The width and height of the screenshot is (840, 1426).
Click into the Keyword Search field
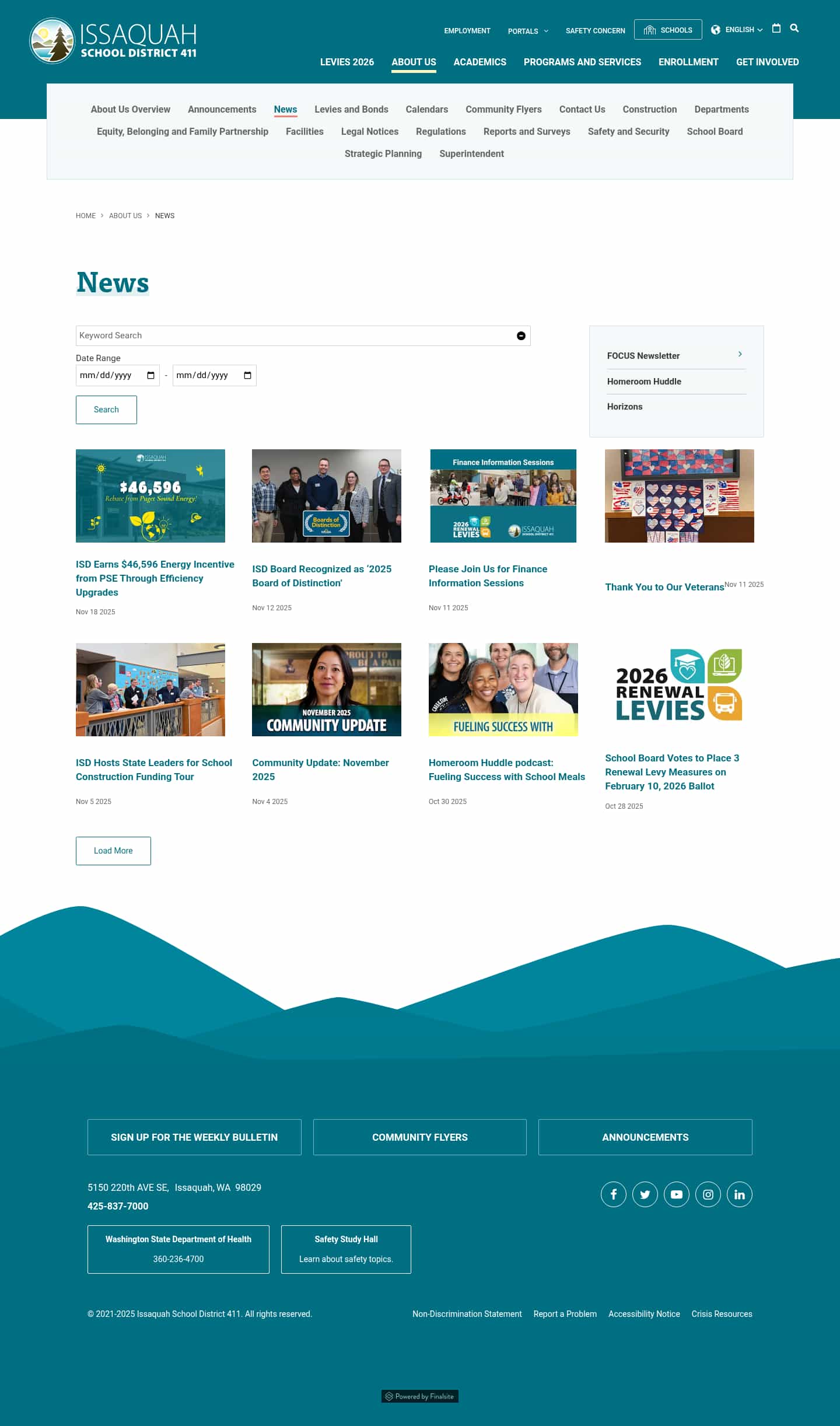click(303, 335)
